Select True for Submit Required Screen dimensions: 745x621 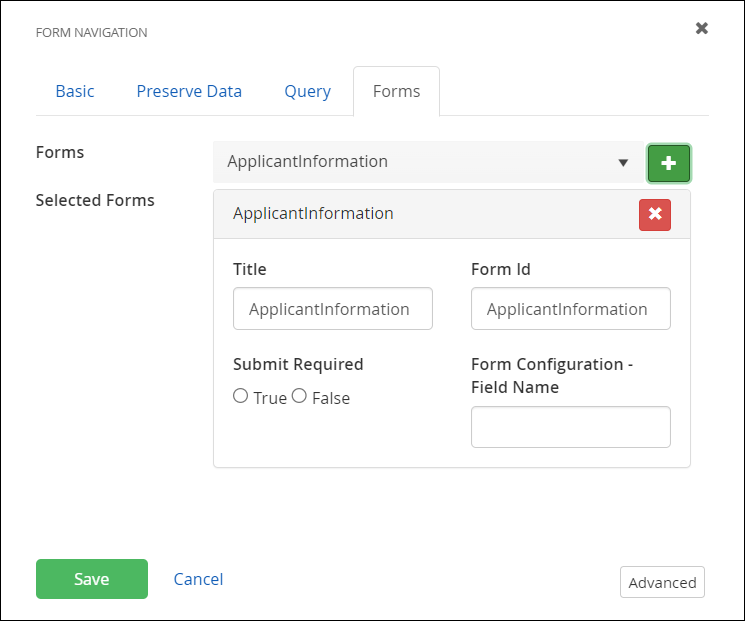click(x=241, y=396)
